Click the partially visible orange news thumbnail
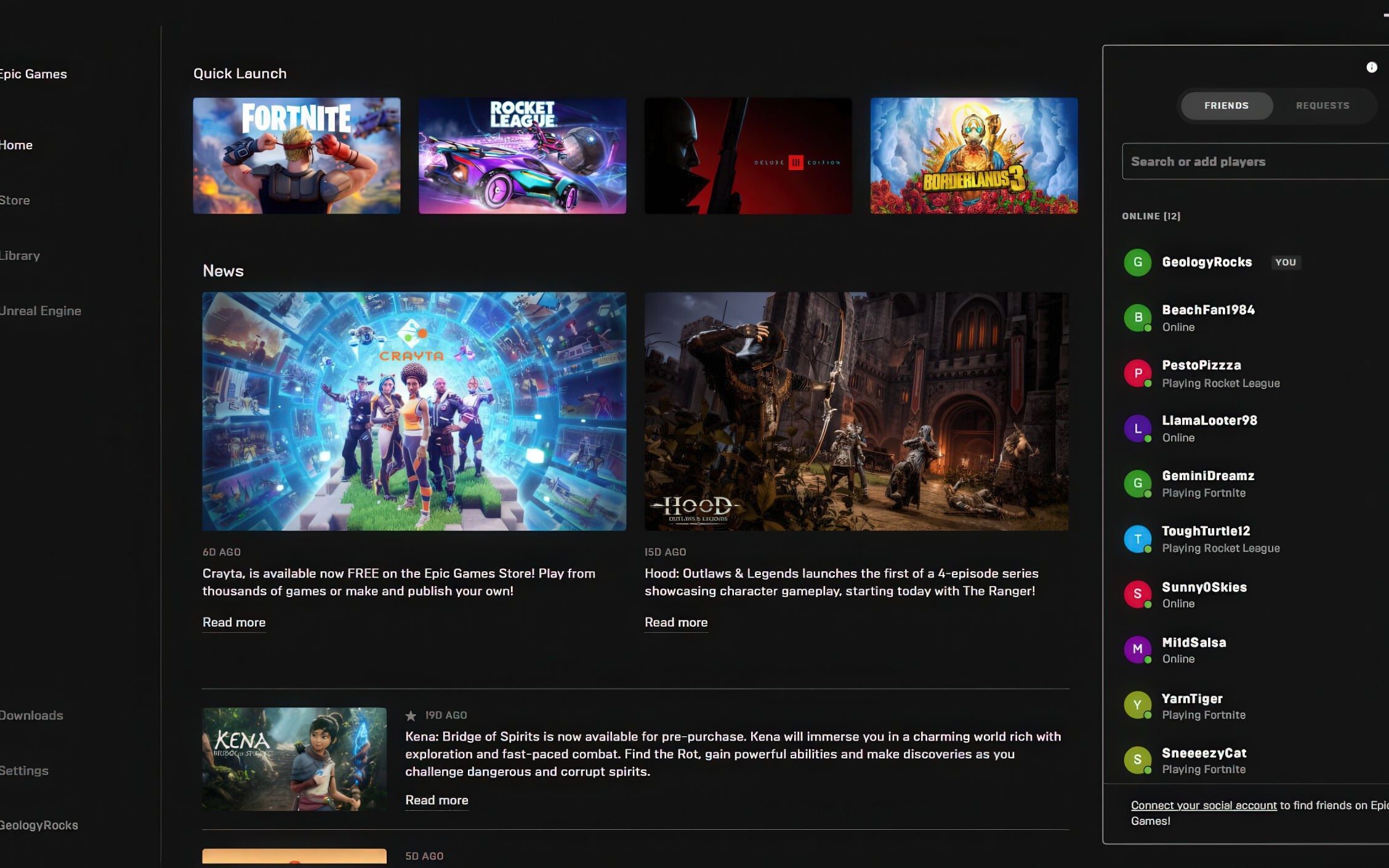 (294, 858)
